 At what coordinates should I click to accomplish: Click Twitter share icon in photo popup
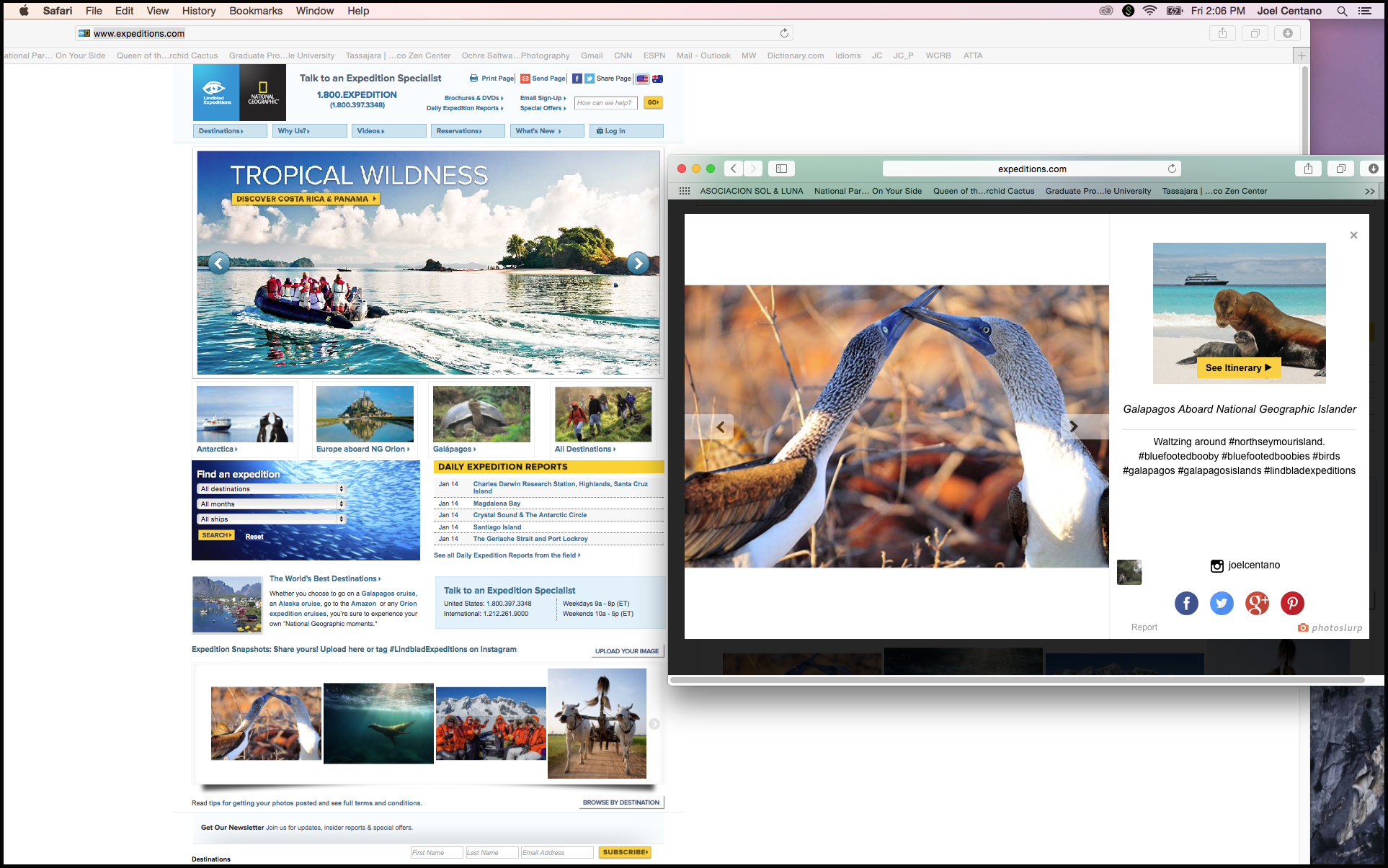point(1222,603)
